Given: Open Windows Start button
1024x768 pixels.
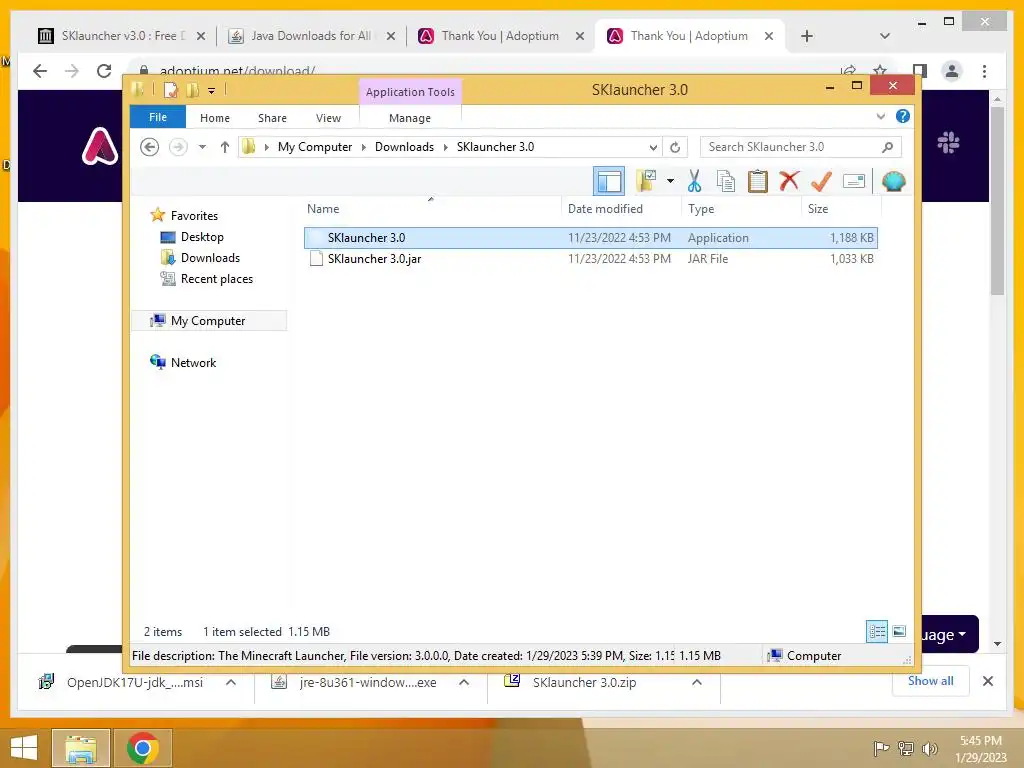Looking at the screenshot, I should [24, 748].
